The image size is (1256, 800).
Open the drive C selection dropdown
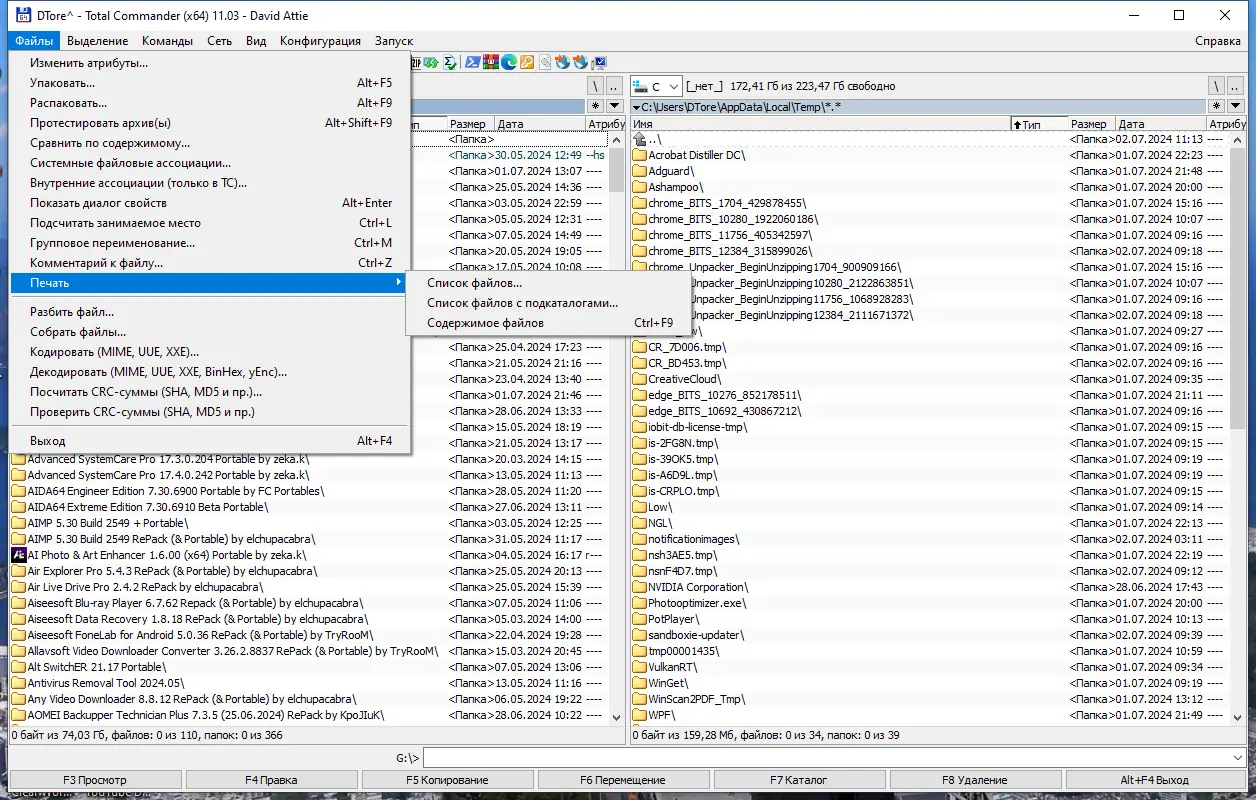[x=656, y=87]
